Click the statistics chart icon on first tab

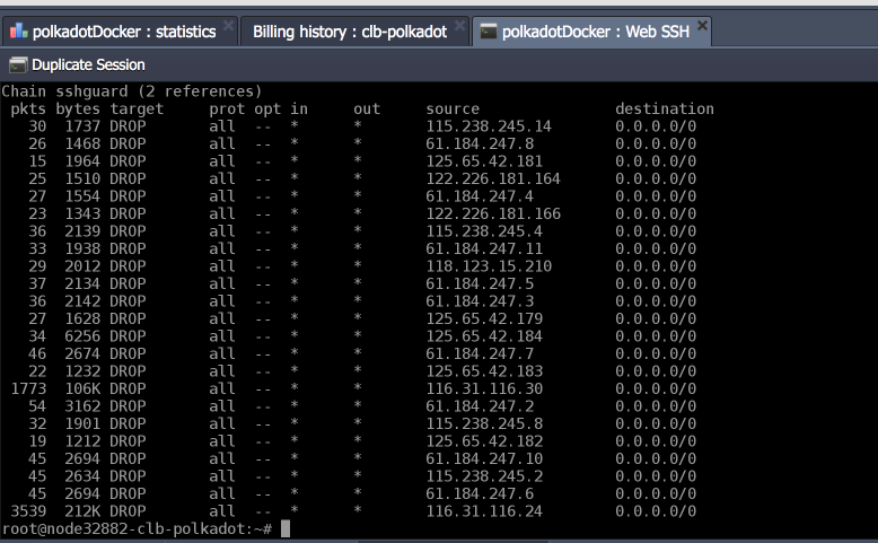click(18, 32)
